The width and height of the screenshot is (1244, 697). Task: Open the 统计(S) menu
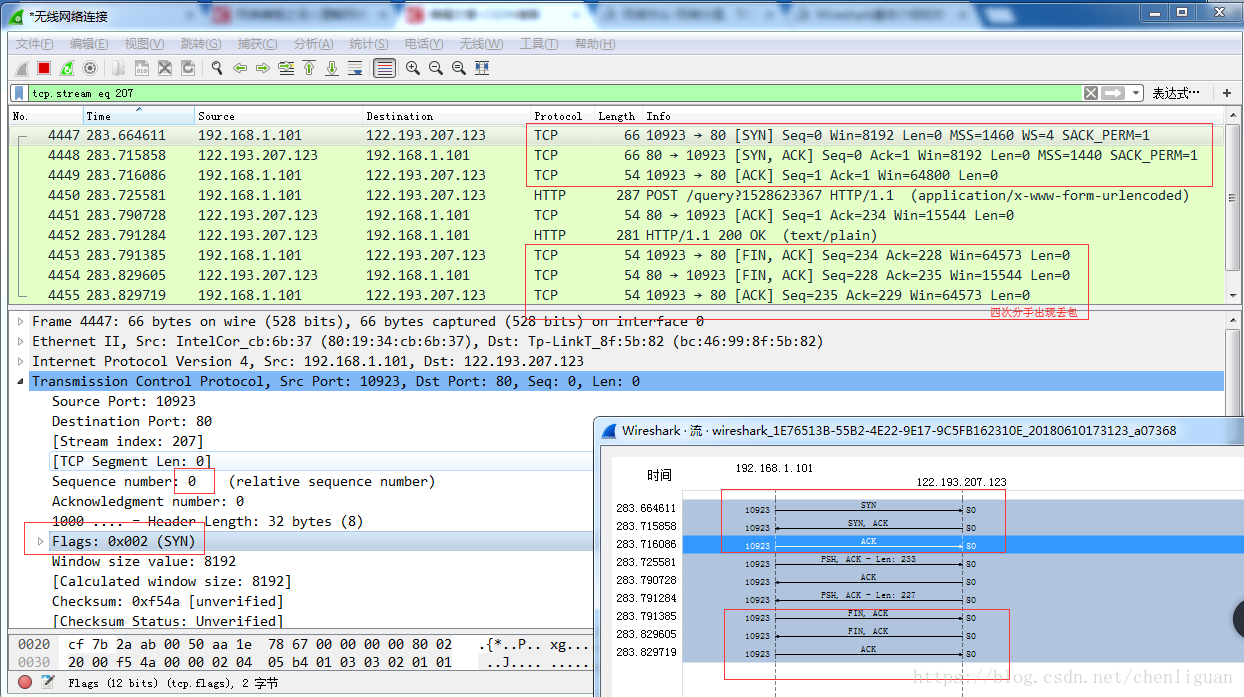pos(369,44)
